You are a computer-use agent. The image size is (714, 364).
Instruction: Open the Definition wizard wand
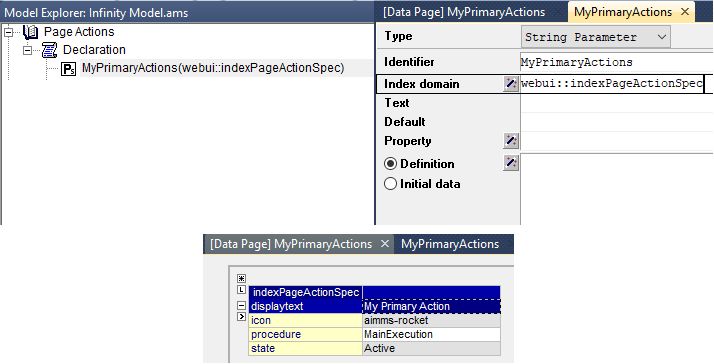pos(511,163)
